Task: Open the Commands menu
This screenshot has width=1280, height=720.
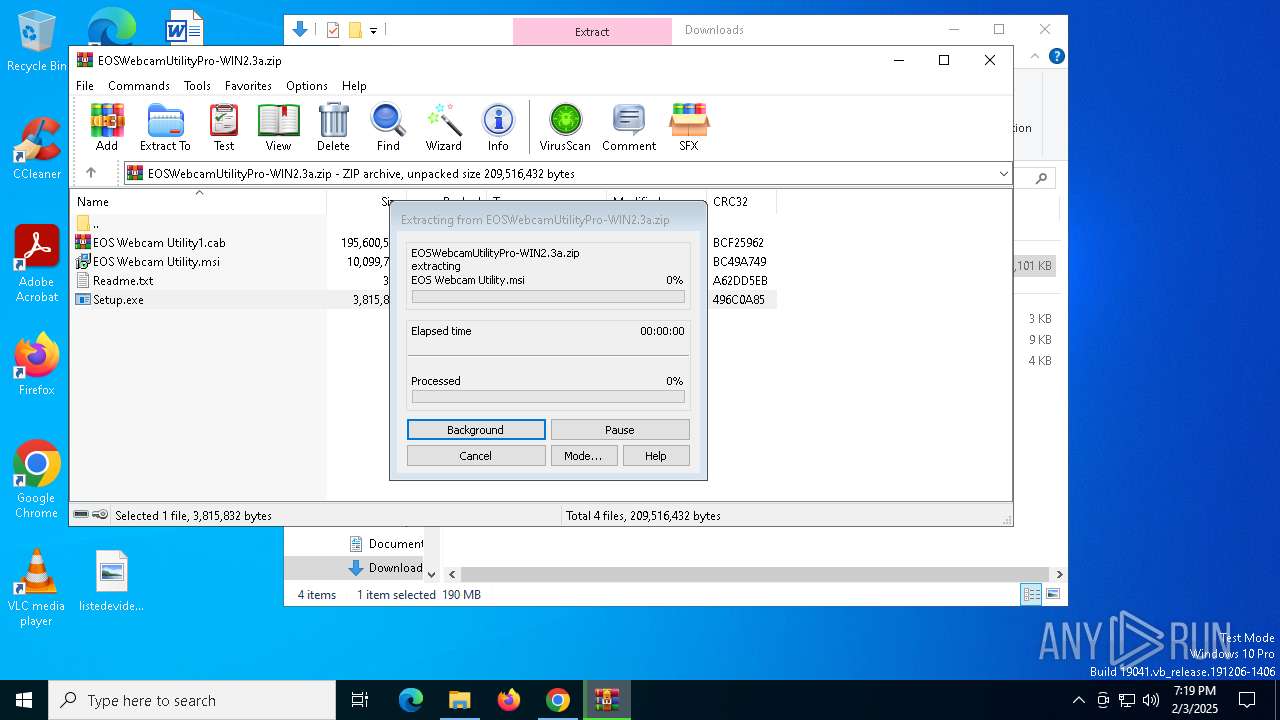Action: point(139,86)
